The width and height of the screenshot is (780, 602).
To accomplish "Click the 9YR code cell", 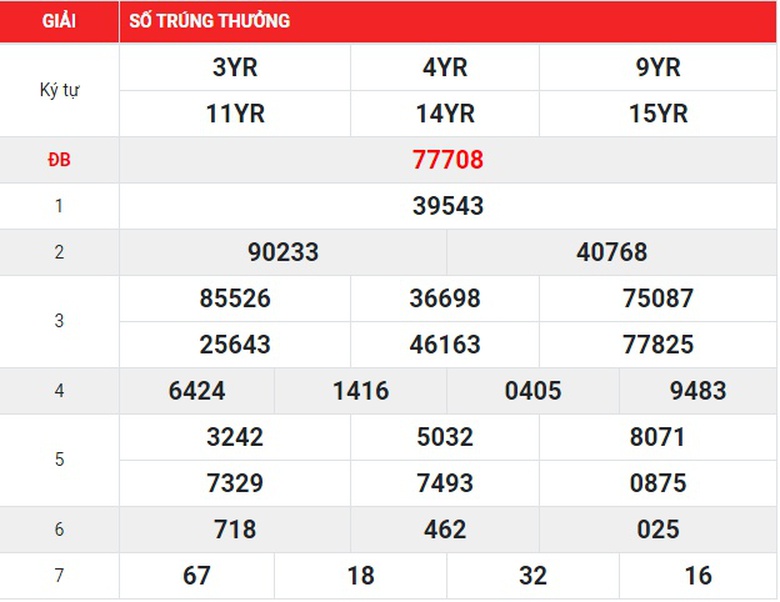I will pos(658,67).
